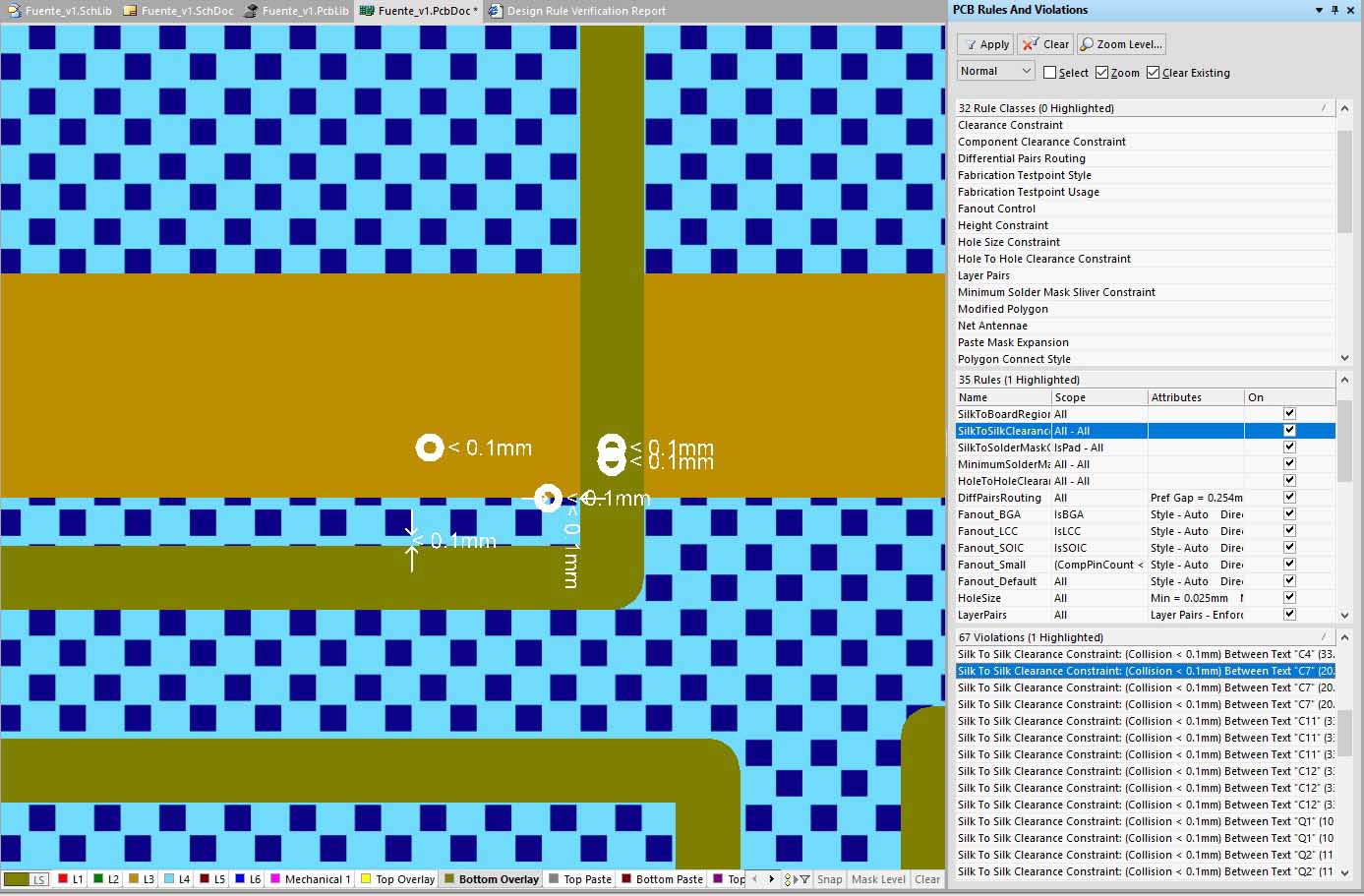The image size is (1364, 896).
Task: Click the Mask Level button
Action: pyautogui.click(x=878, y=879)
